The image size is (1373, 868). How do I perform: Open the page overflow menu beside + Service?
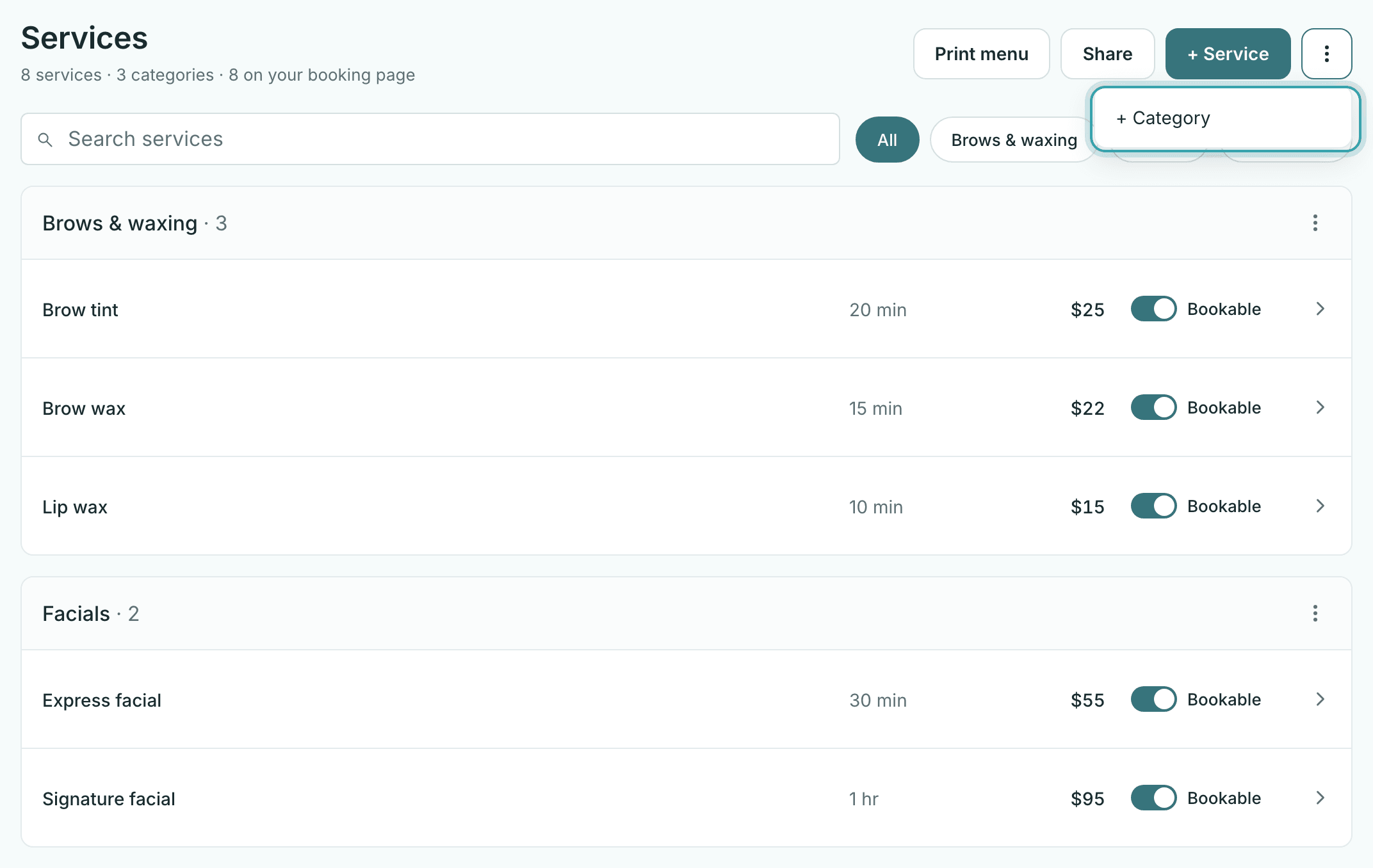(x=1326, y=54)
